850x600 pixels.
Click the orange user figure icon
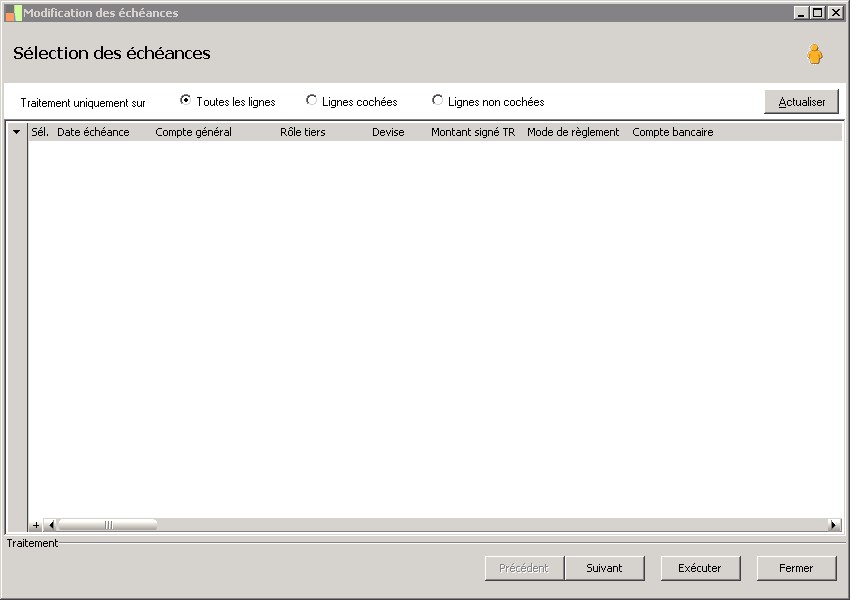coord(814,54)
